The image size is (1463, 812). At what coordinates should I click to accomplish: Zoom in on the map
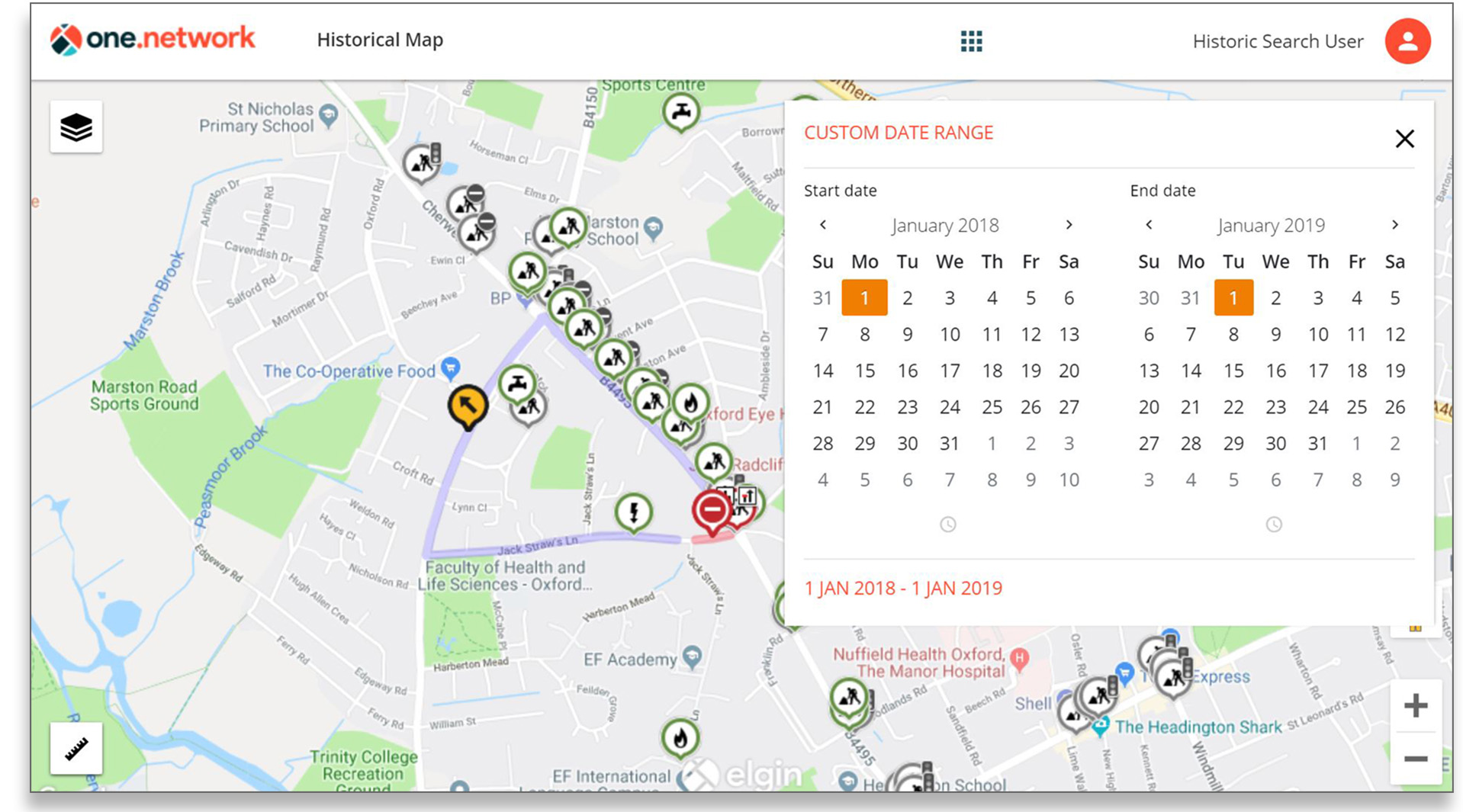click(1415, 705)
